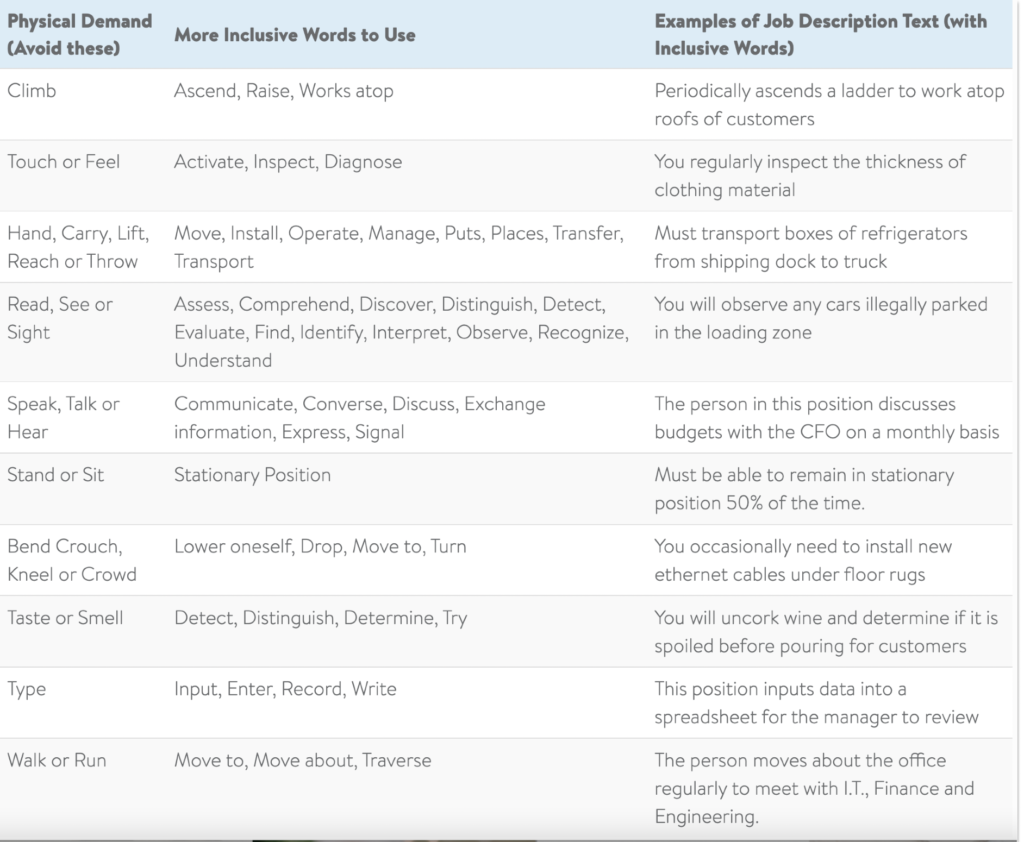Click 'Detect, Distinguish, Determine, Try' text

321,618
